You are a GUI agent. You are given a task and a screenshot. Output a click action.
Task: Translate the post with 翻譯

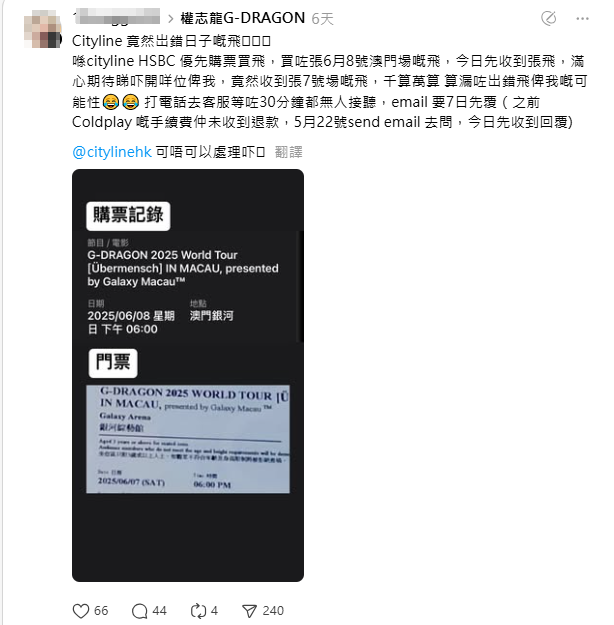click(289, 152)
